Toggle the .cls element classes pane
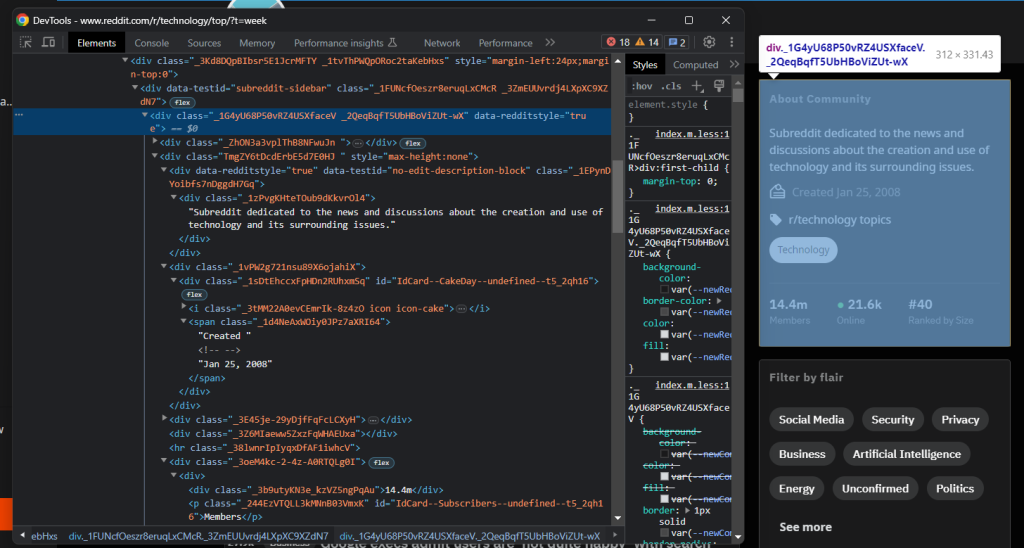This screenshot has height=548, width=1024. [x=673, y=86]
